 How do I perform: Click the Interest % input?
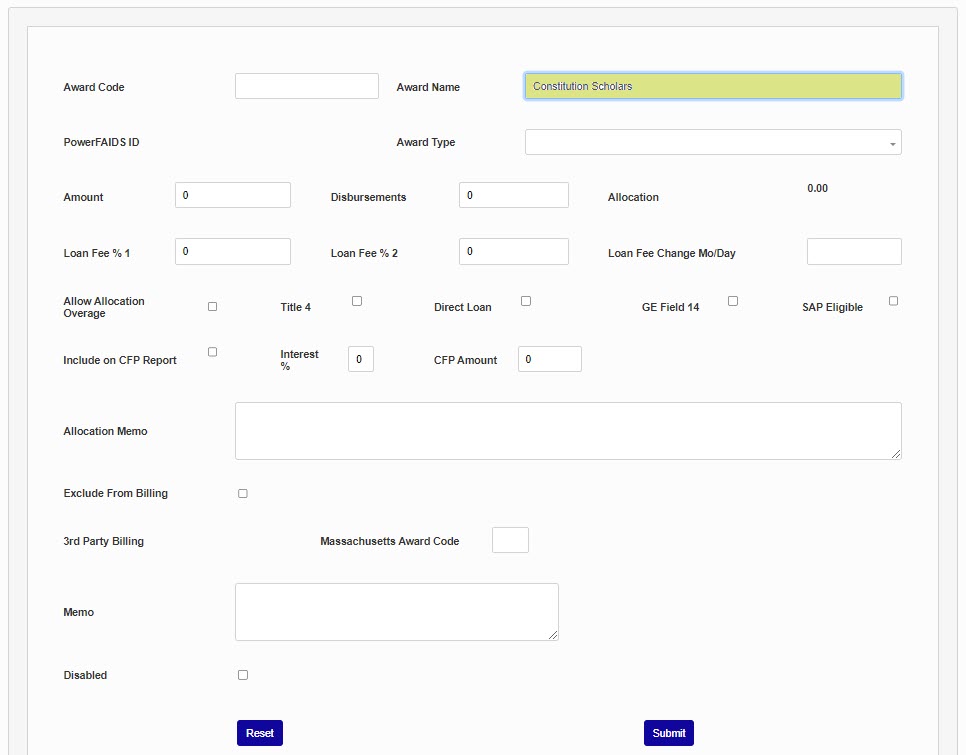tap(360, 359)
